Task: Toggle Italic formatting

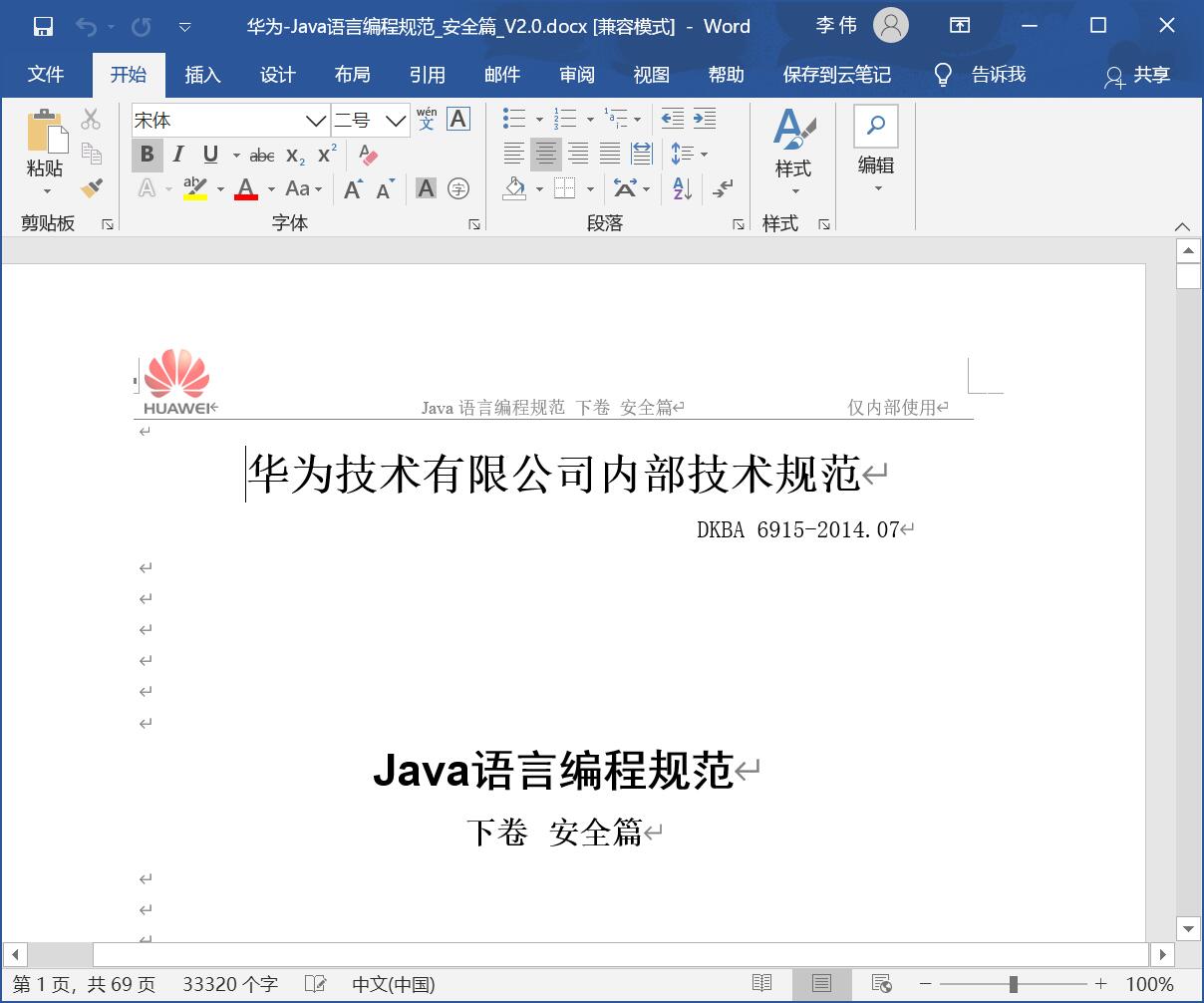Action: (x=178, y=155)
